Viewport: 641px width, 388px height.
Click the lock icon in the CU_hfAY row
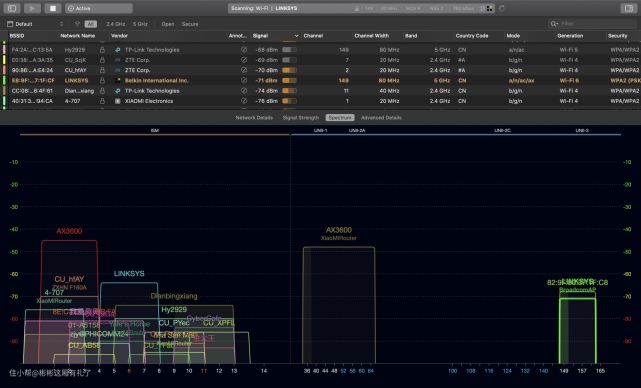pyautogui.click(x=102, y=70)
